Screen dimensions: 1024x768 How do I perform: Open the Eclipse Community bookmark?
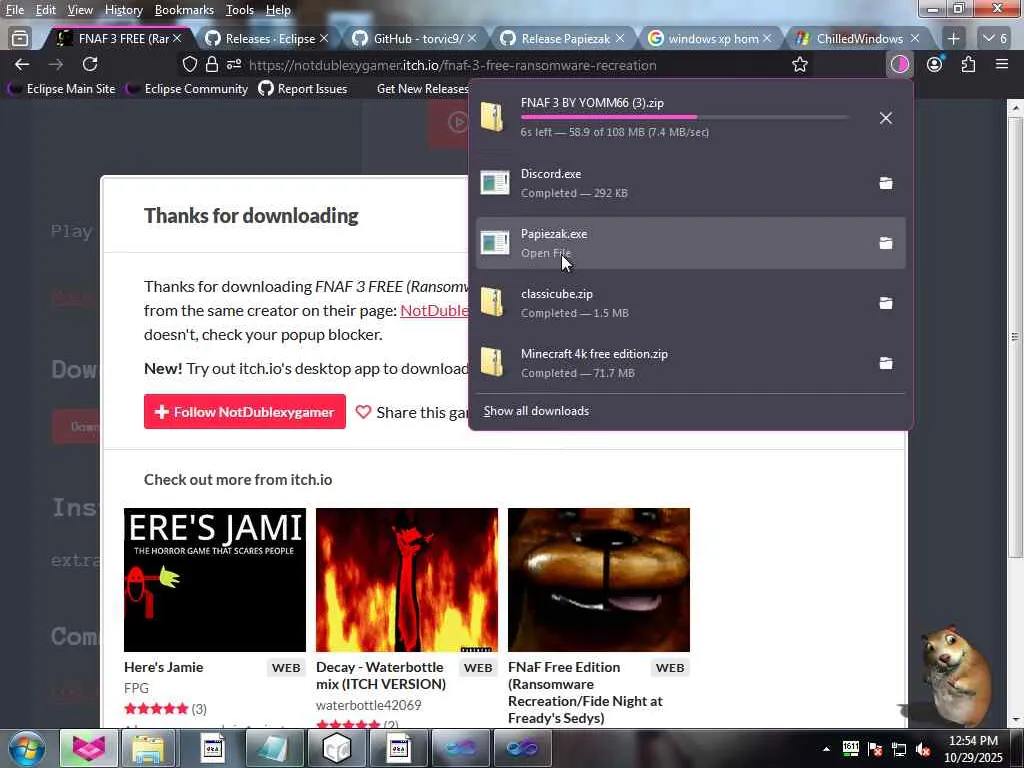(x=188, y=89)
